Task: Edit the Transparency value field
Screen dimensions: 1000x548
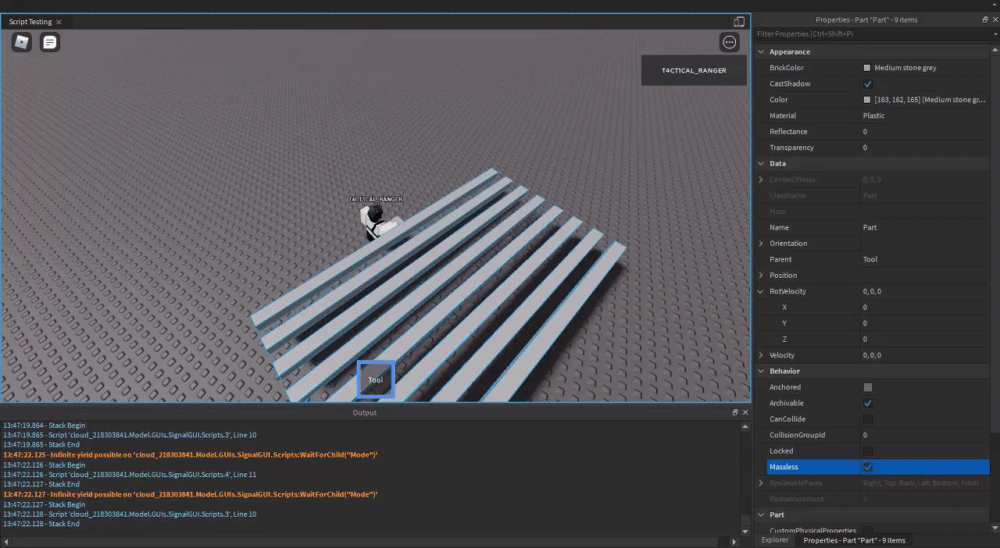Action: (x=925, y=147)
